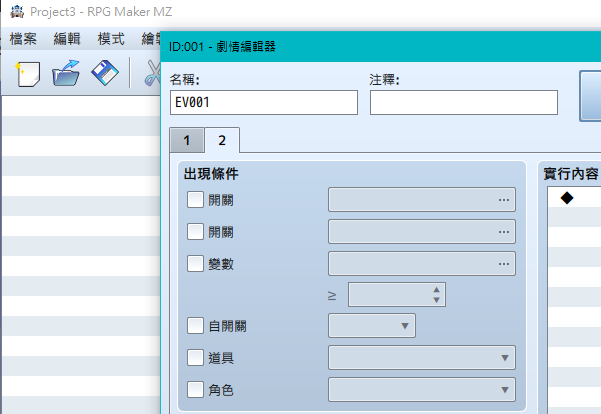Increase the variable threshold value stepper
The image size is (601, 414).
pos(436,290)
